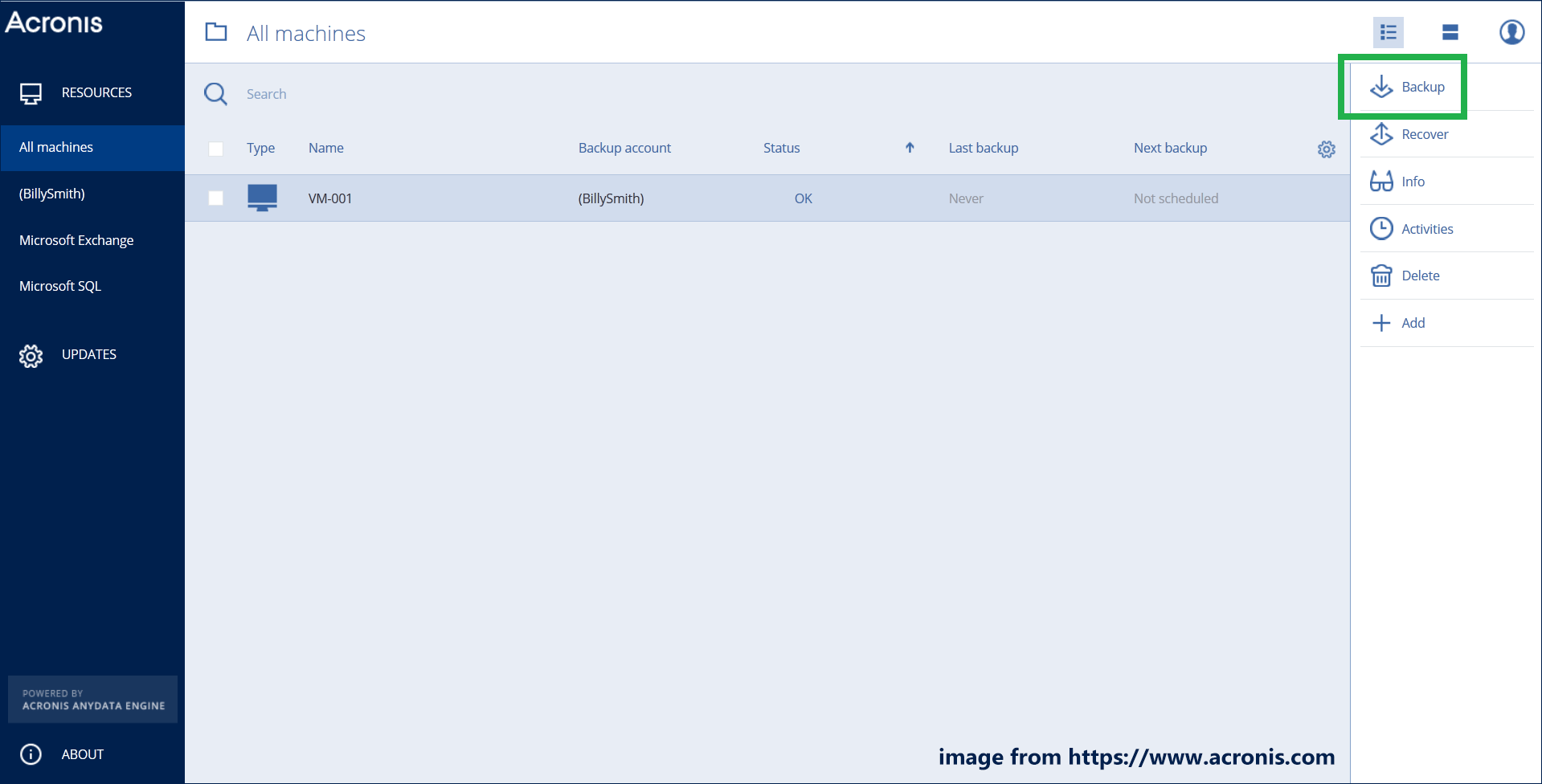Image resolution: width=1542 pixels, height=784 pixels.
Task: Toggle Status column sort arrow
Action: click(x=910, y=148)
